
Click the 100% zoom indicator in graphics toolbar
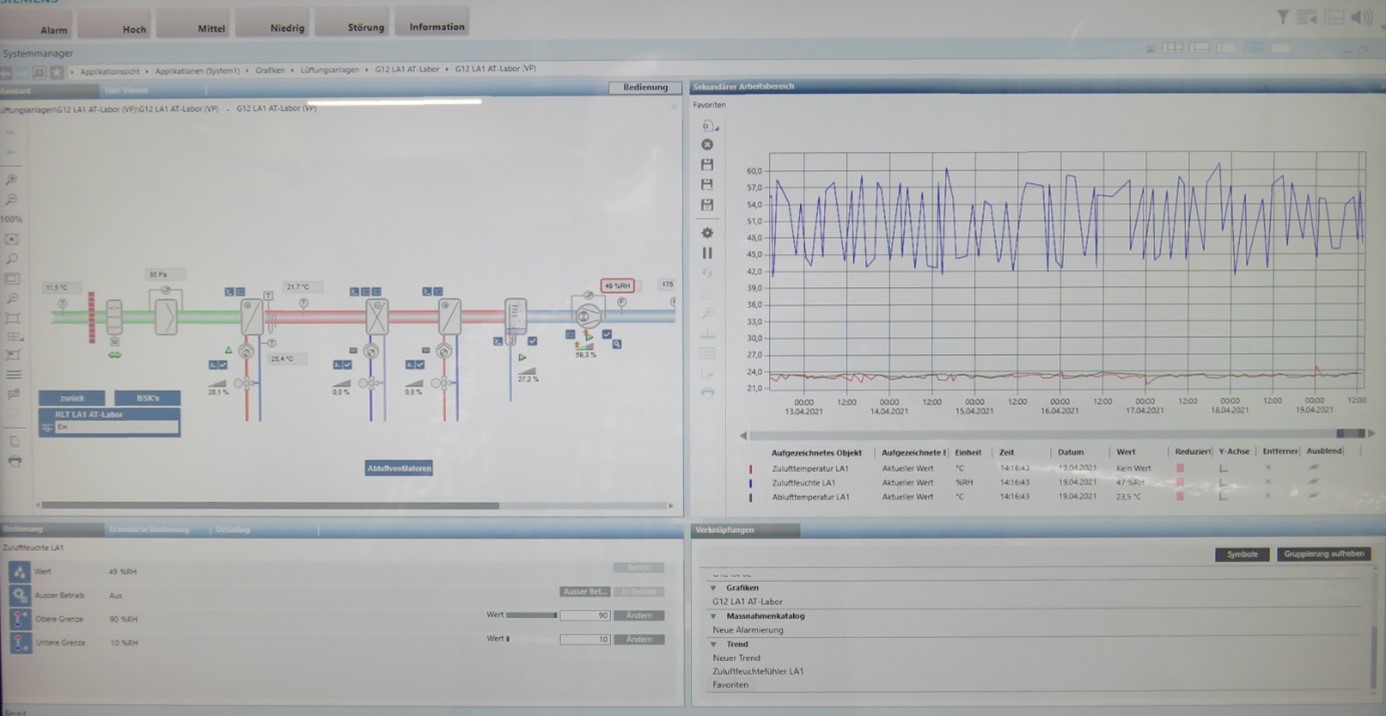pyautogui.click(x=11, y=219)
